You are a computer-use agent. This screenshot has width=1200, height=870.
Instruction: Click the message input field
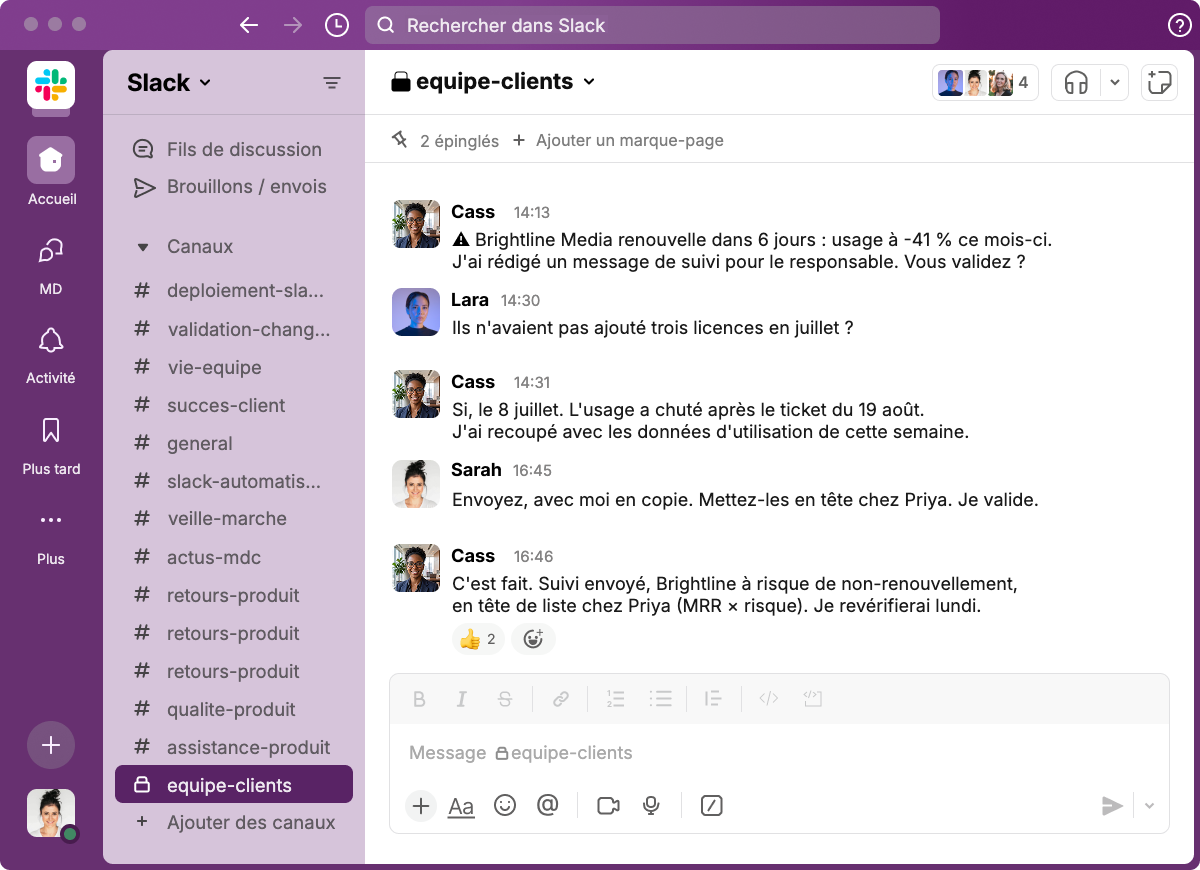point(779,753)
